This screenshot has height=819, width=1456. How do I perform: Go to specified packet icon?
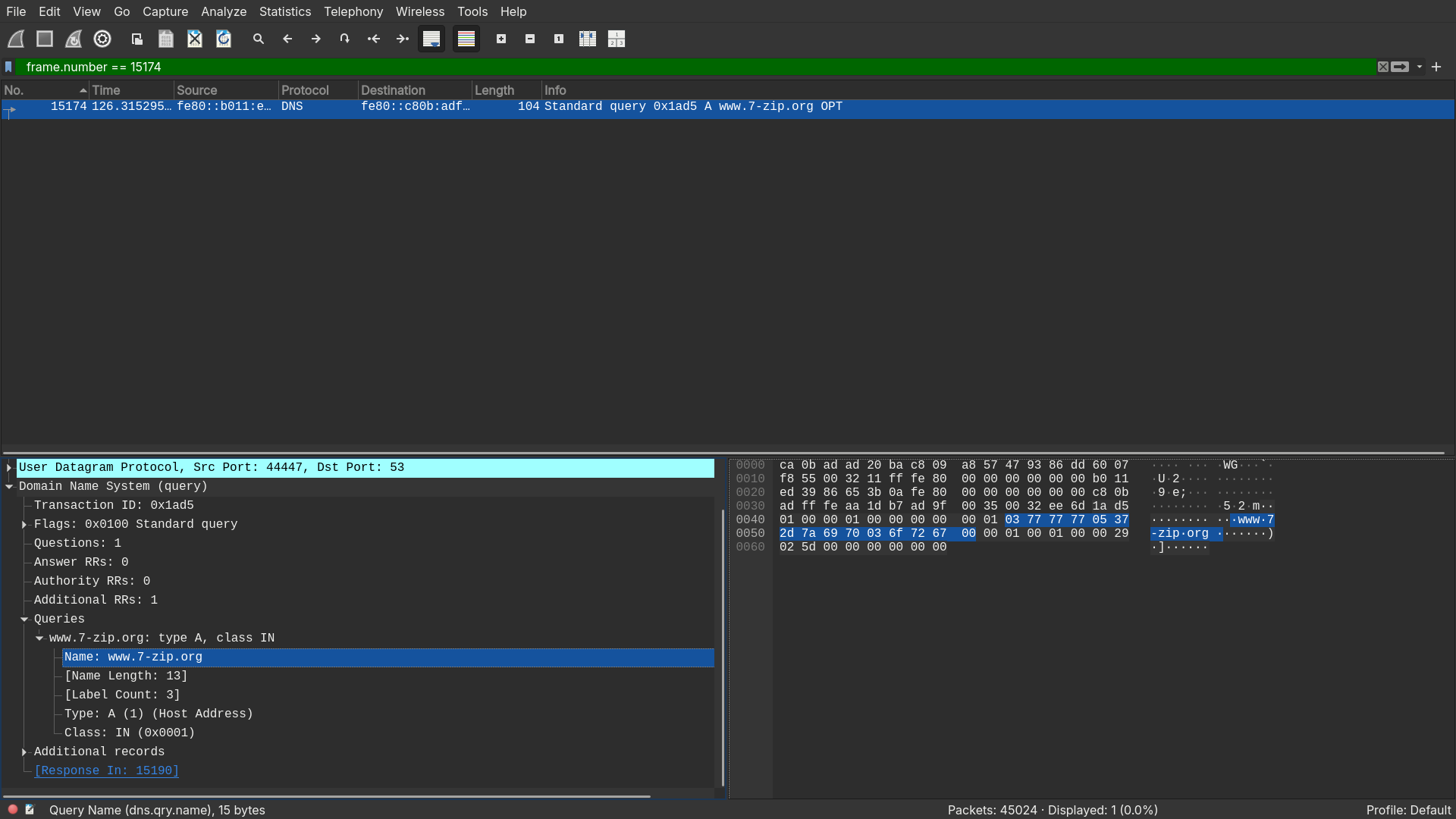[x=345, y=39]
